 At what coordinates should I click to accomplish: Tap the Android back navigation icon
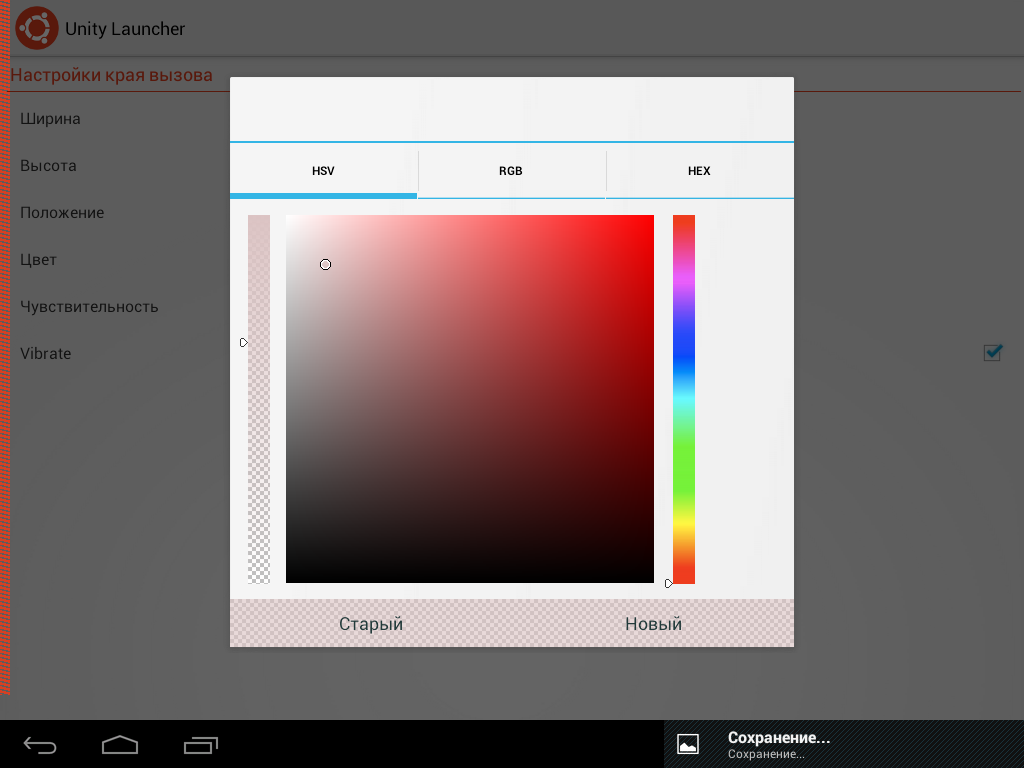pyautogui.click(x=40, y=744)
